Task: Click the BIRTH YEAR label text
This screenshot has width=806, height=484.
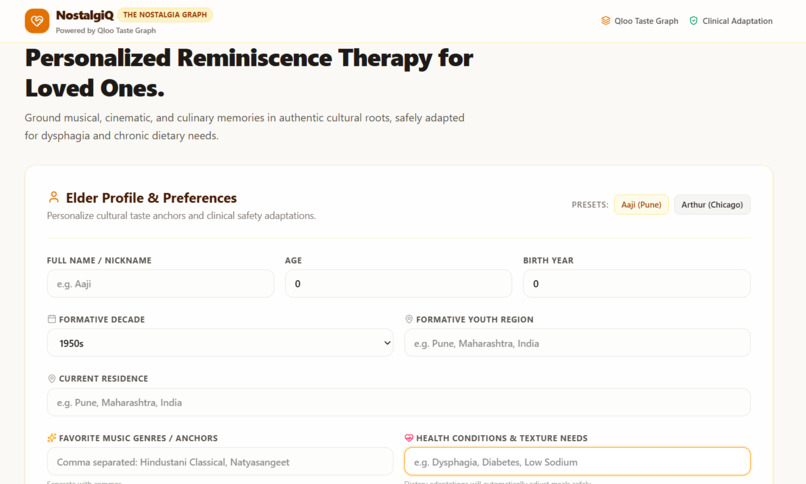Action: (548, 260)
